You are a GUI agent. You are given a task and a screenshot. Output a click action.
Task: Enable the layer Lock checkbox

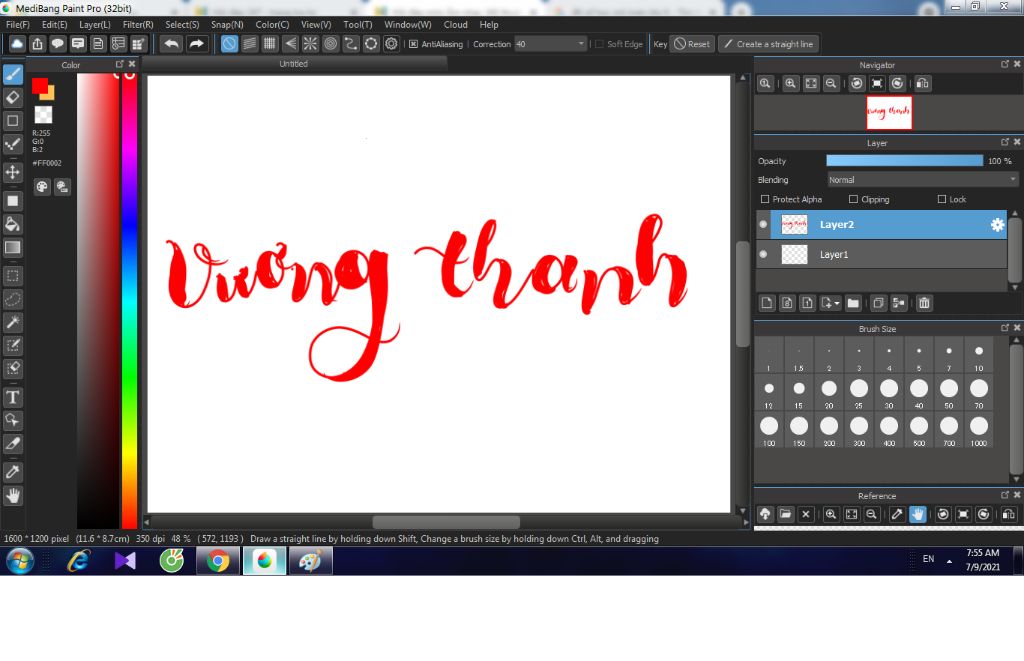point(942,199)
